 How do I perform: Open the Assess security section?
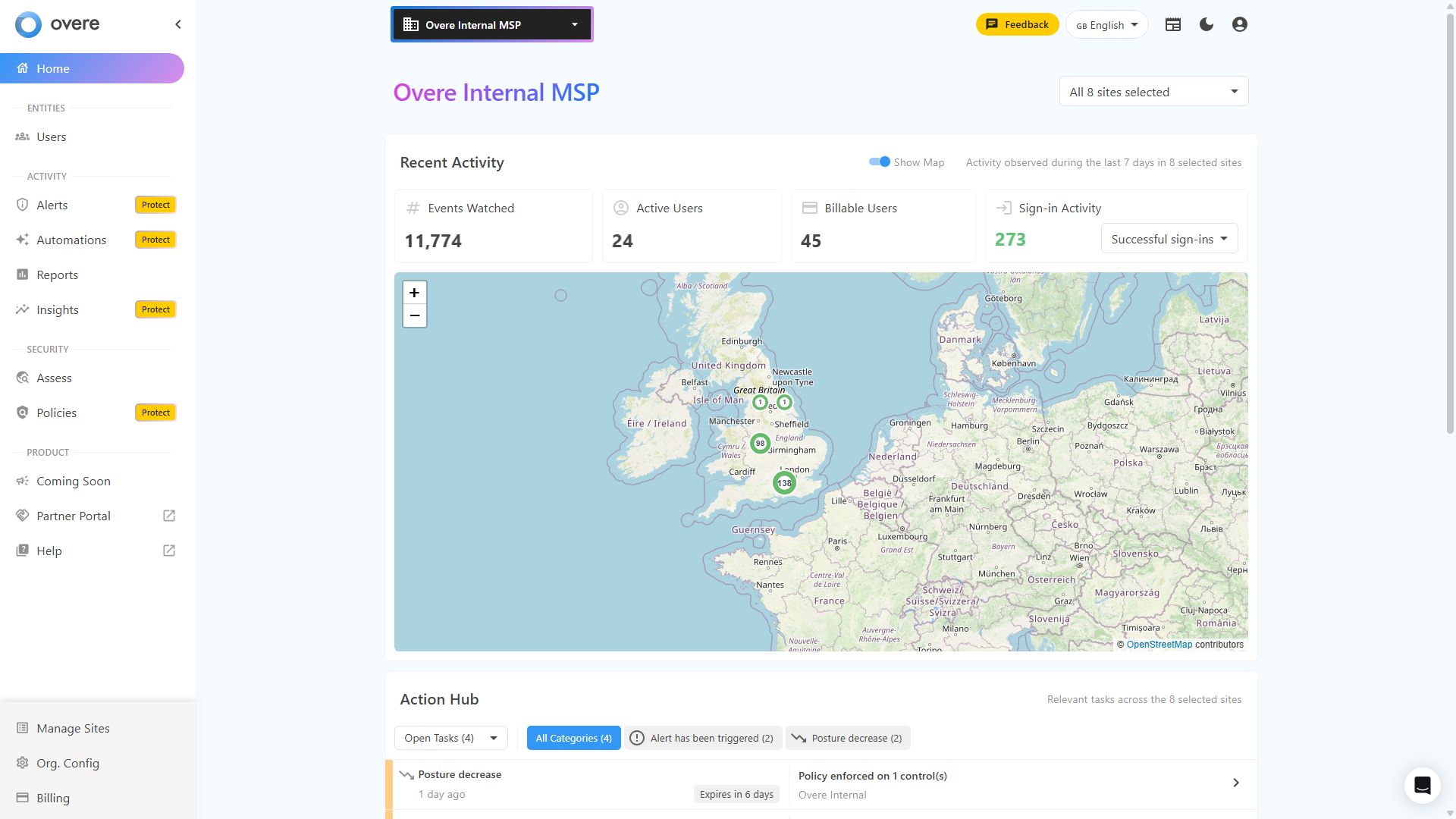(54, 378)
